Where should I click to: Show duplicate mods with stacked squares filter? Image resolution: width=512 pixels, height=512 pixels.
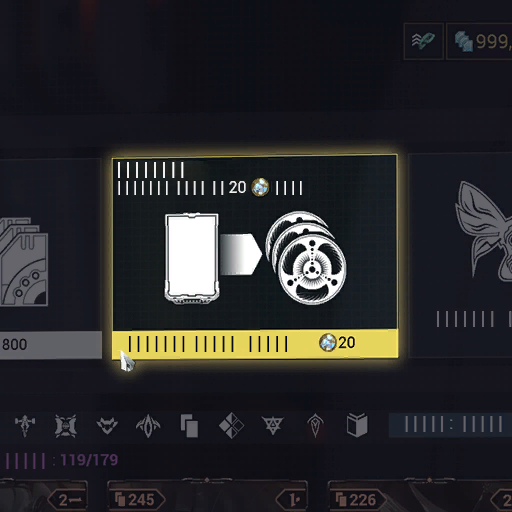pos(189,426)
